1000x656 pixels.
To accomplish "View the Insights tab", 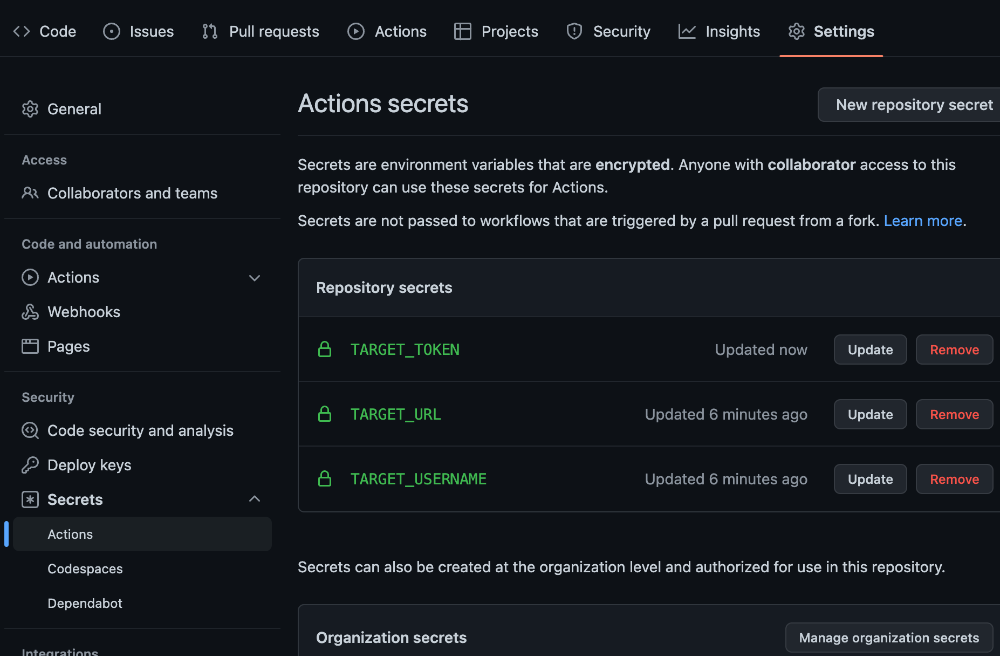I will pos(719,31).
